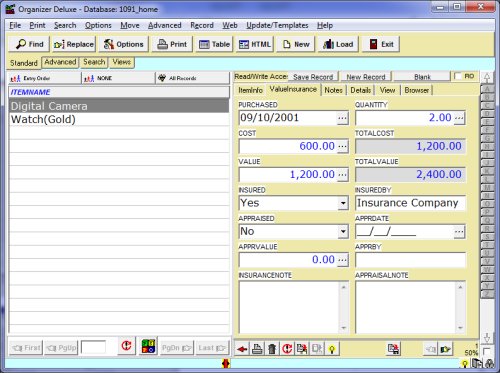Toggle the RO read-only checkbox
The width and height of the screenshot is (500, 373).
[458, 76]
